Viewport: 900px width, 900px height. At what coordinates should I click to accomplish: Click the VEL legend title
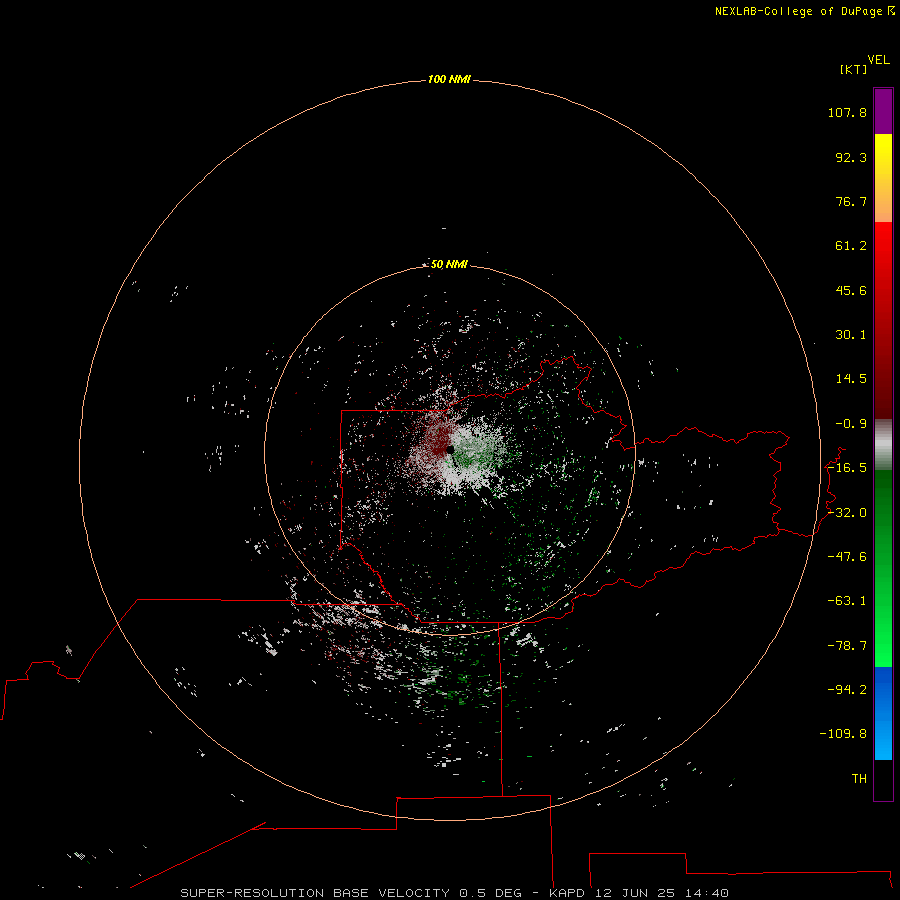tap(879, 60)
